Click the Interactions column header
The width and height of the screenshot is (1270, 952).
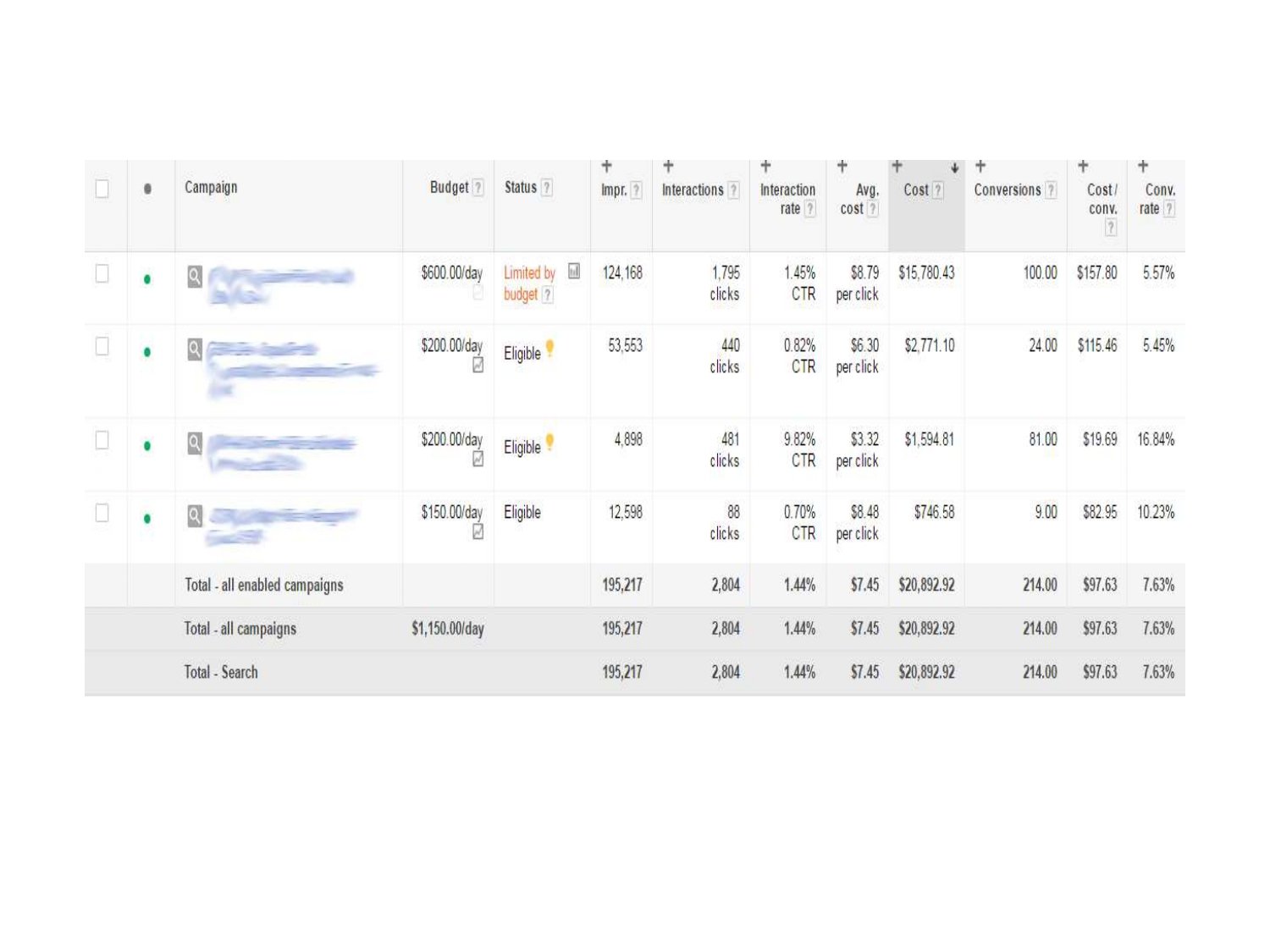click(x=693, y=190)
